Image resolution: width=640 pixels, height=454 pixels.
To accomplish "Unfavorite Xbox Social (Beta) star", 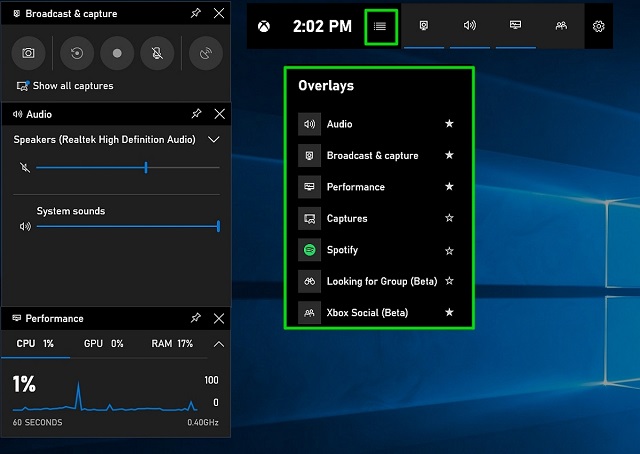I will coord(449,312).
